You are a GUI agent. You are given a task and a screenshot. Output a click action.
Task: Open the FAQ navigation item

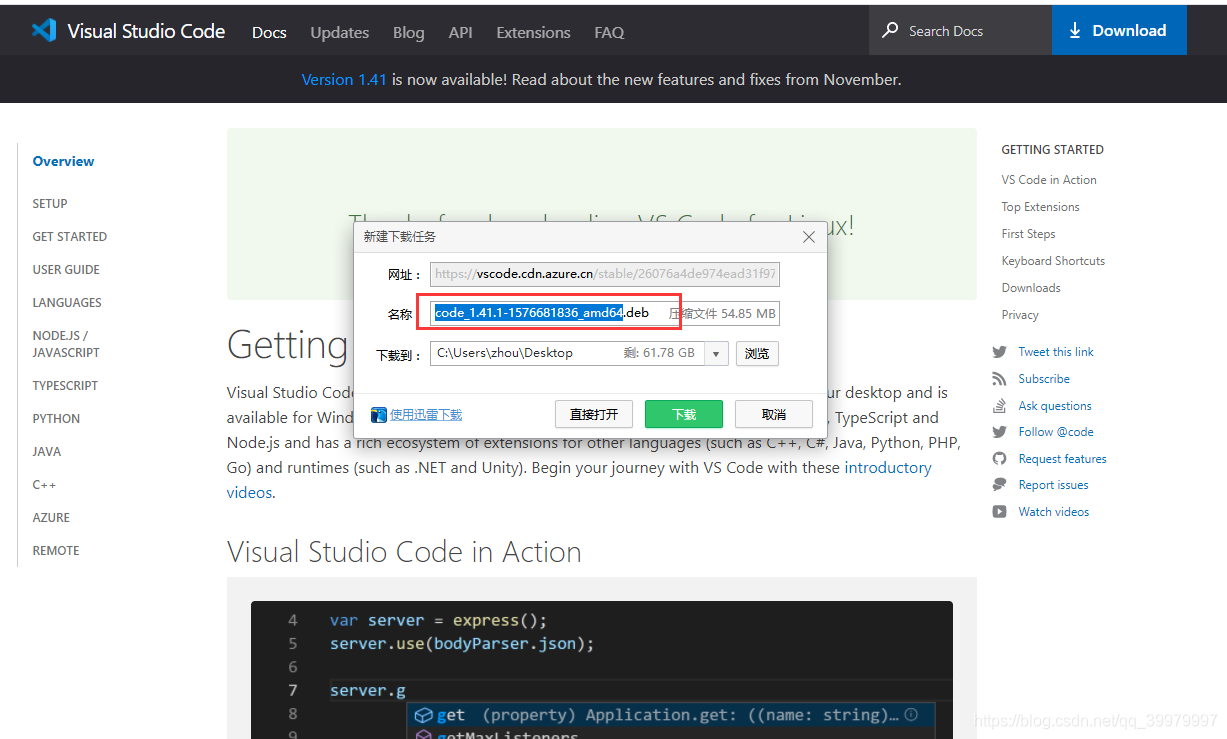pyautogui.click(x=609, y=32)
